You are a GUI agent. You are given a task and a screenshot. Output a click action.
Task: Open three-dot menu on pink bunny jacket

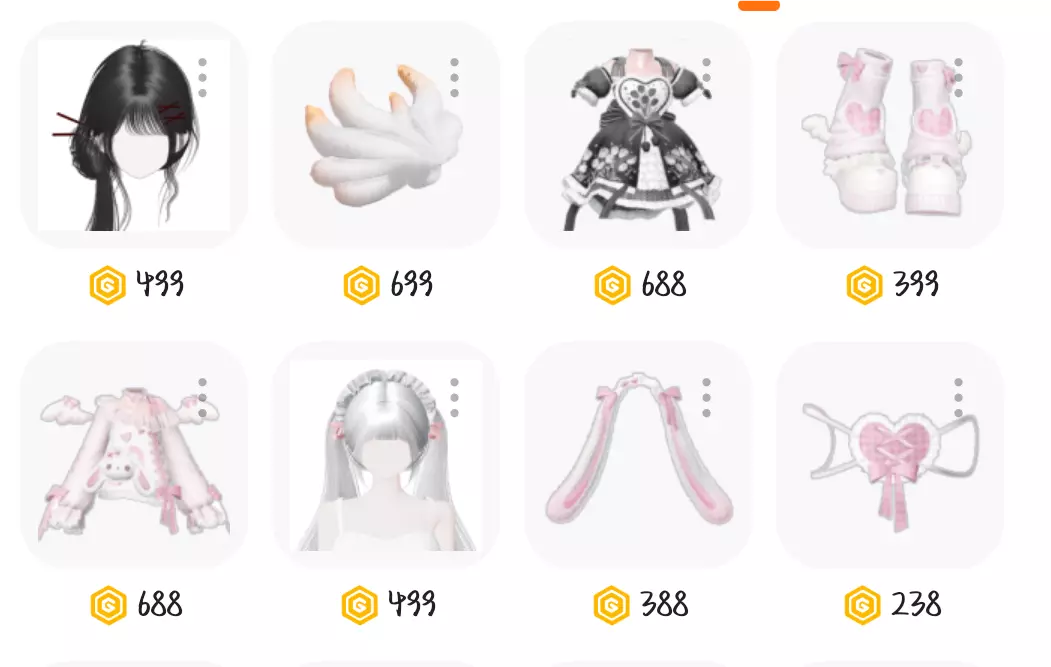[x=202, y=398]
